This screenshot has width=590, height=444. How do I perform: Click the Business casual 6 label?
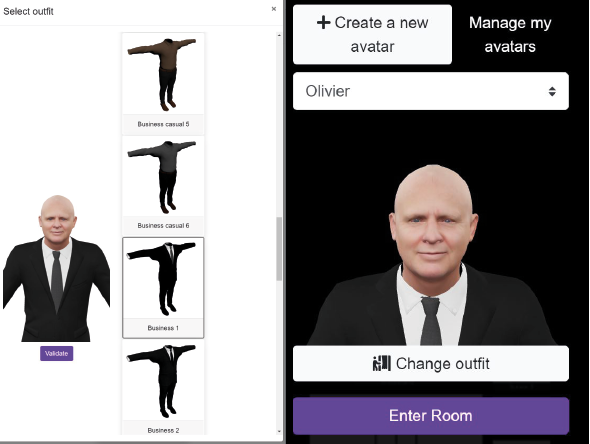pyautogui.click(x=163, y=226)
